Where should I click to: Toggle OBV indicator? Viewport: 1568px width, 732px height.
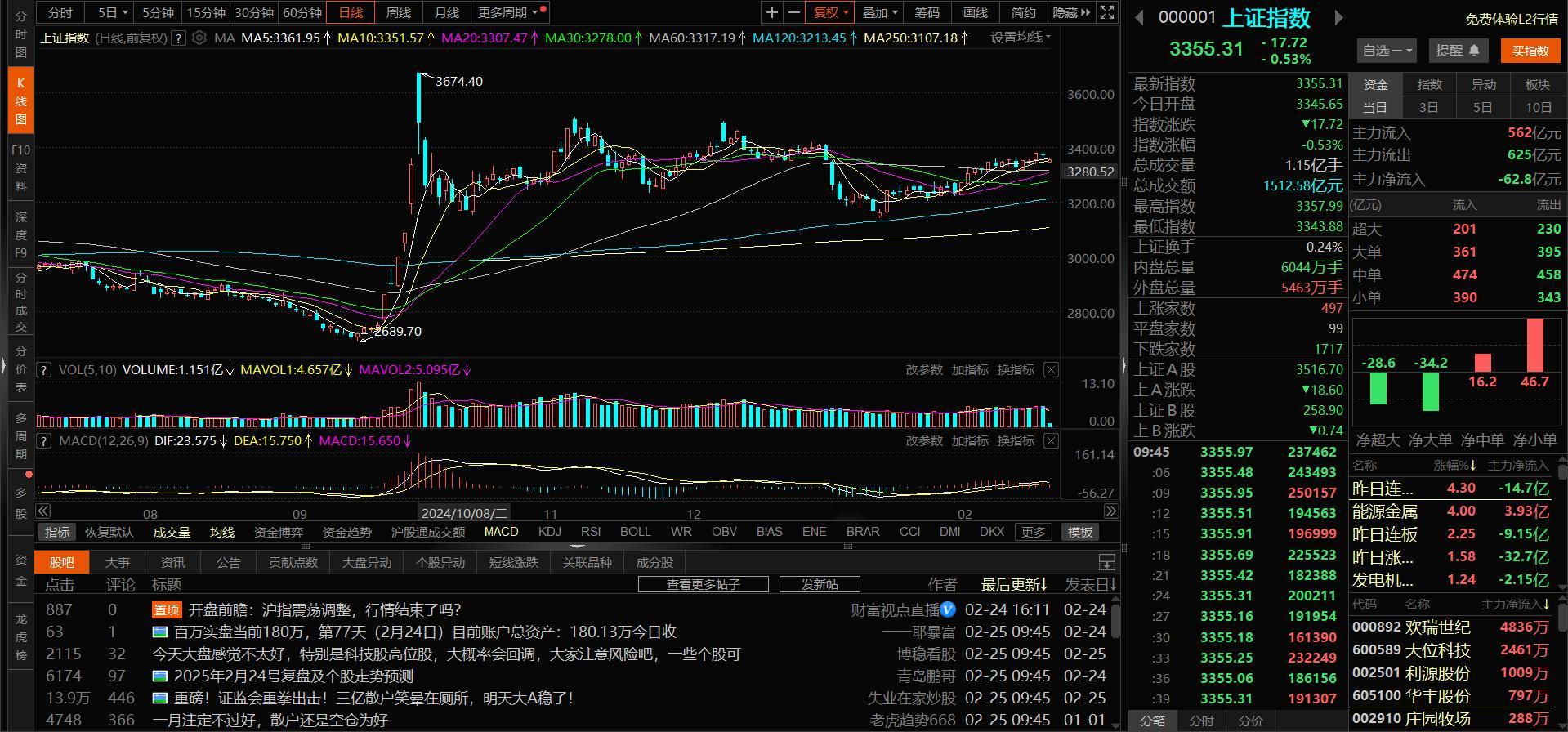click(x=724, y=532)
